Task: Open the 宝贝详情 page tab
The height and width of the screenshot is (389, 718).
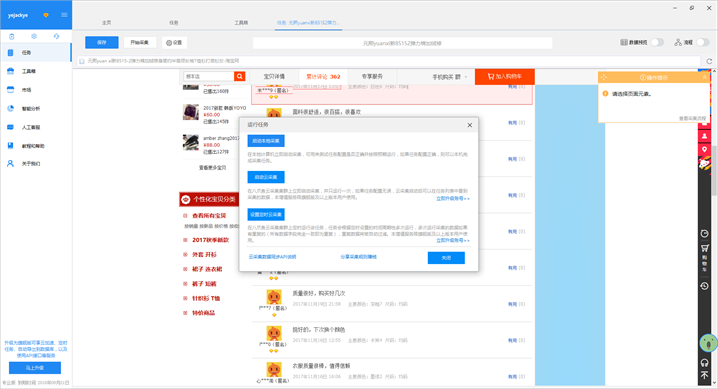Action: 274,76
